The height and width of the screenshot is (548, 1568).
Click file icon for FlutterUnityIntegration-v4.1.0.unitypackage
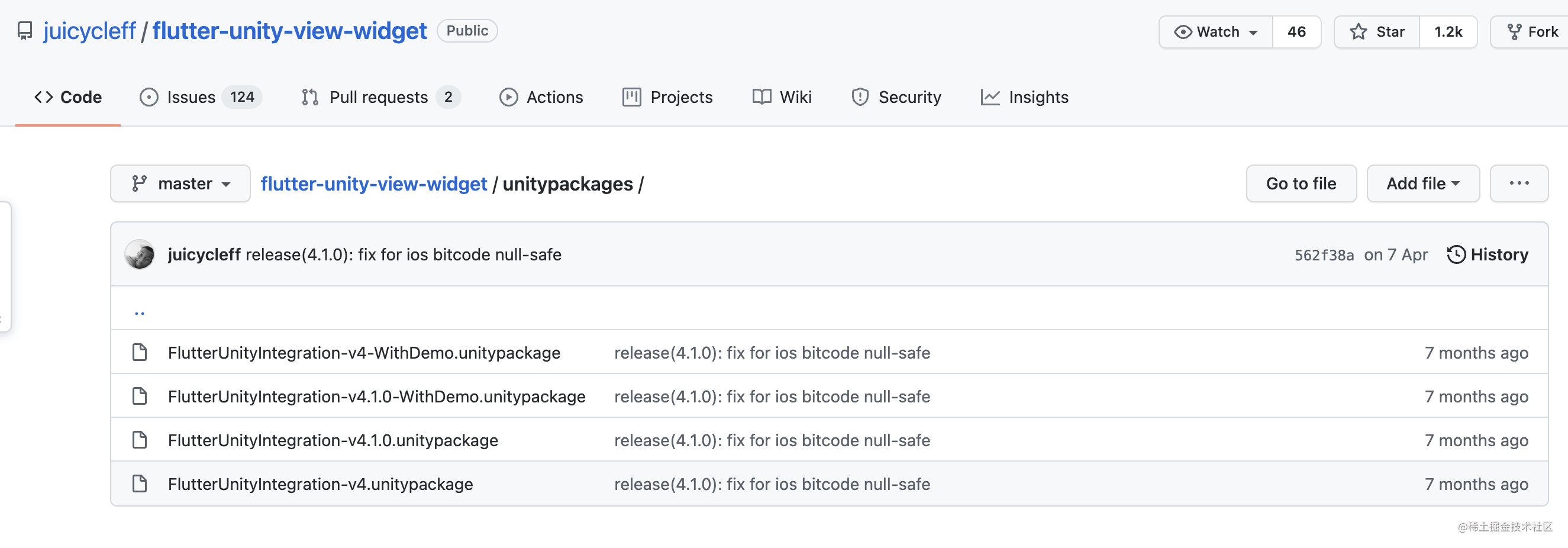coord(140,440)
